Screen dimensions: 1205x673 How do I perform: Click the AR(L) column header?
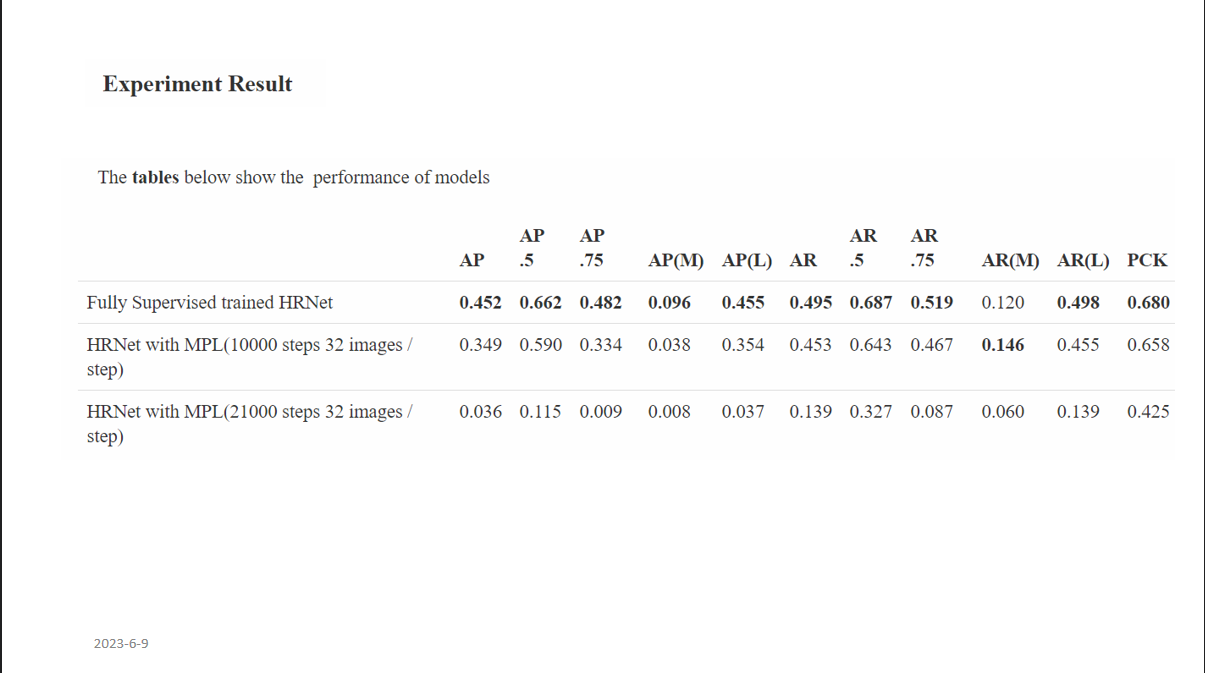pyautogui.click(x=1083, y=260)
